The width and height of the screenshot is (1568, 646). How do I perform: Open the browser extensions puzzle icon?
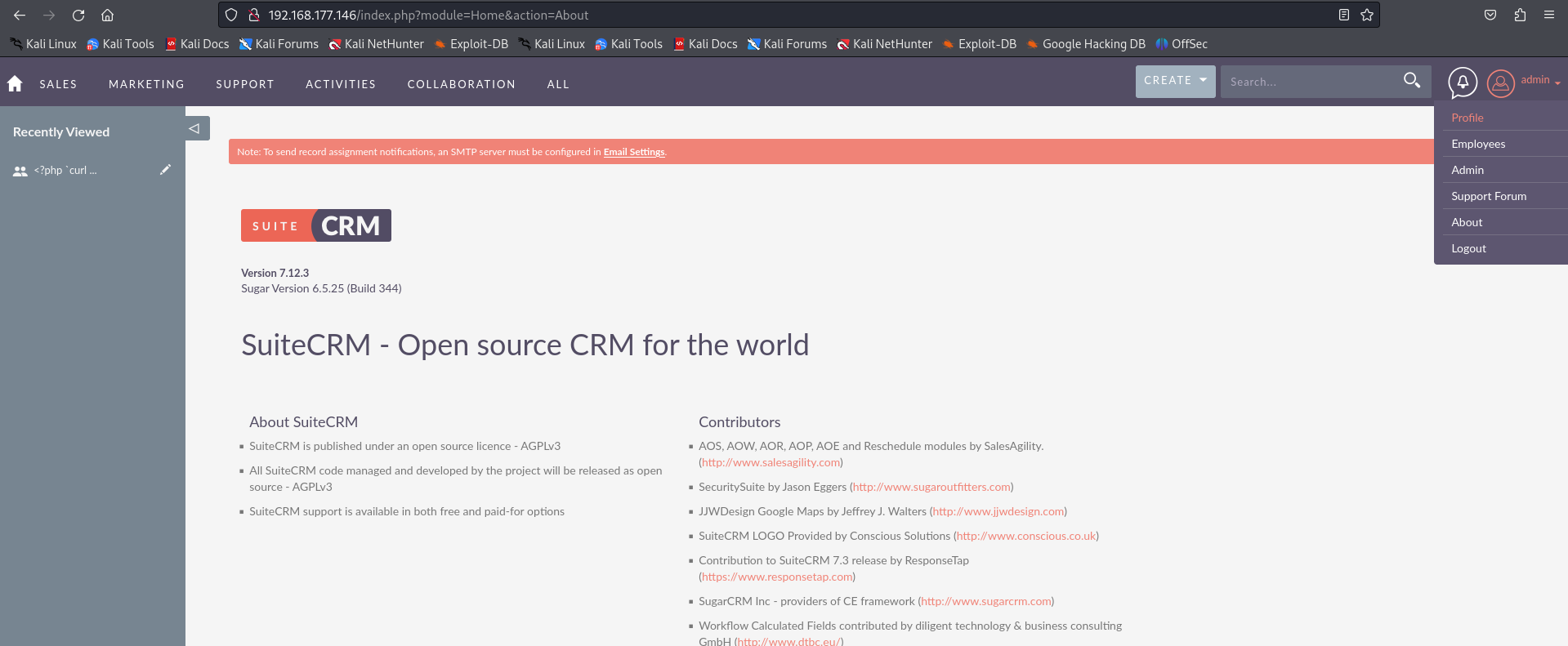pyautogui.click(x=1520, y=15)
